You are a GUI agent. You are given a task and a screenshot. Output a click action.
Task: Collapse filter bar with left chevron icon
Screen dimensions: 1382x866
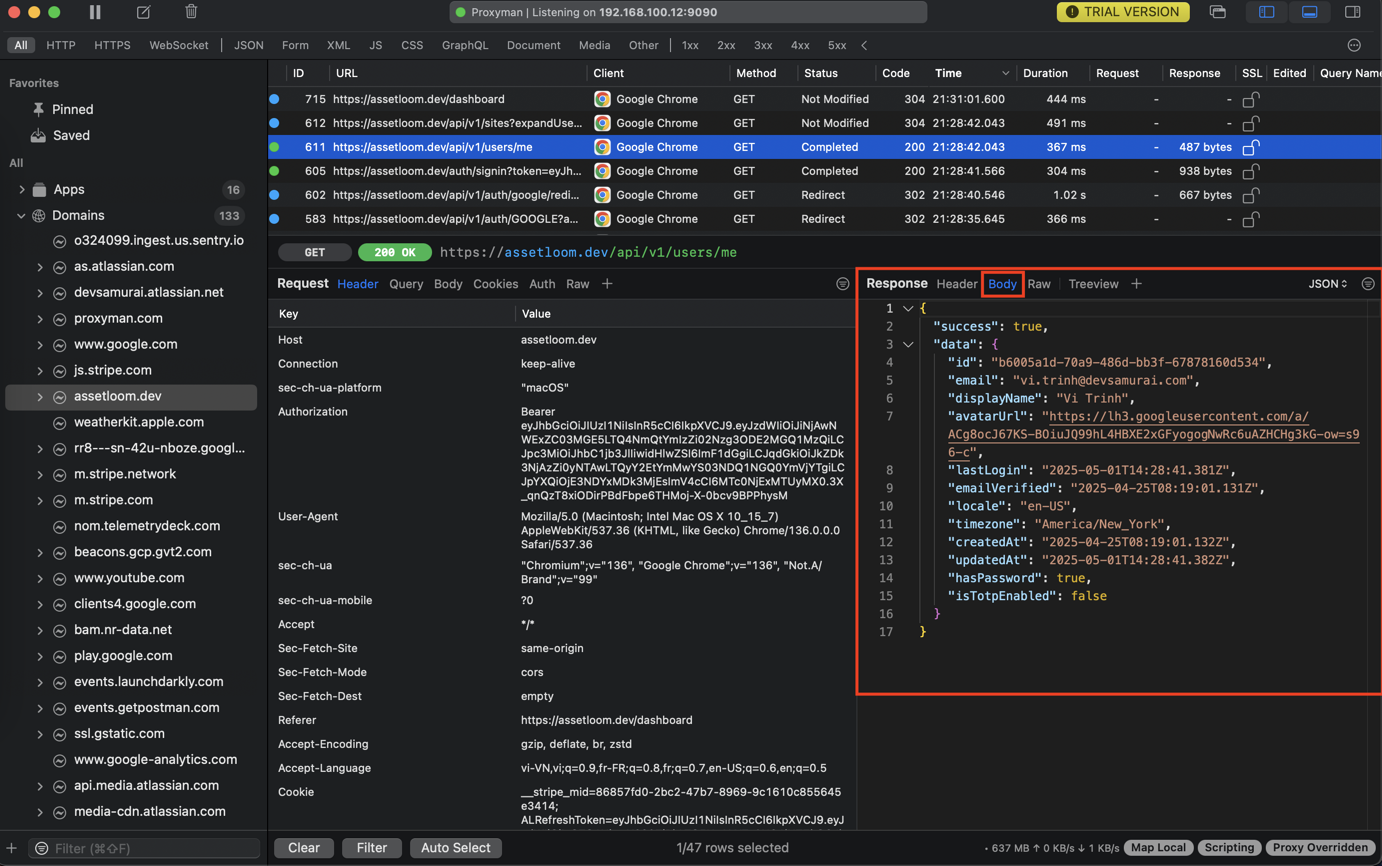click(864, 45)
